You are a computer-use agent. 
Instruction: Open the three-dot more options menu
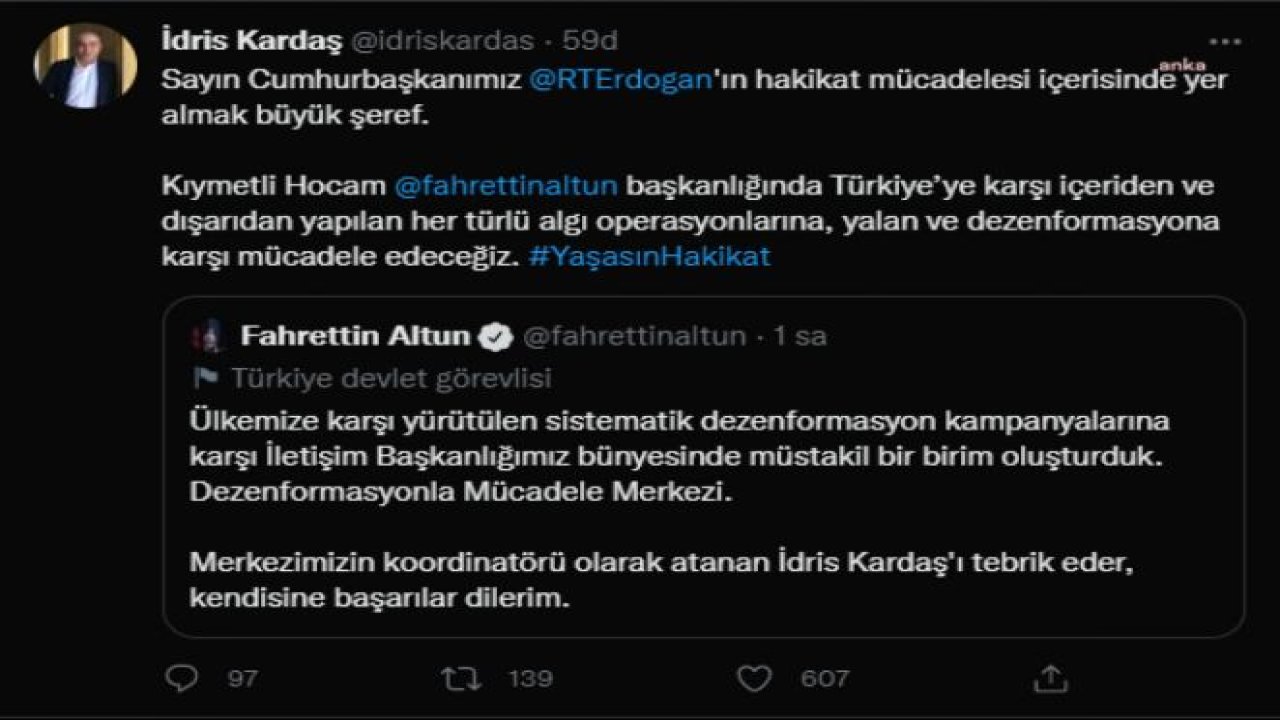[x=1225, y=42]
